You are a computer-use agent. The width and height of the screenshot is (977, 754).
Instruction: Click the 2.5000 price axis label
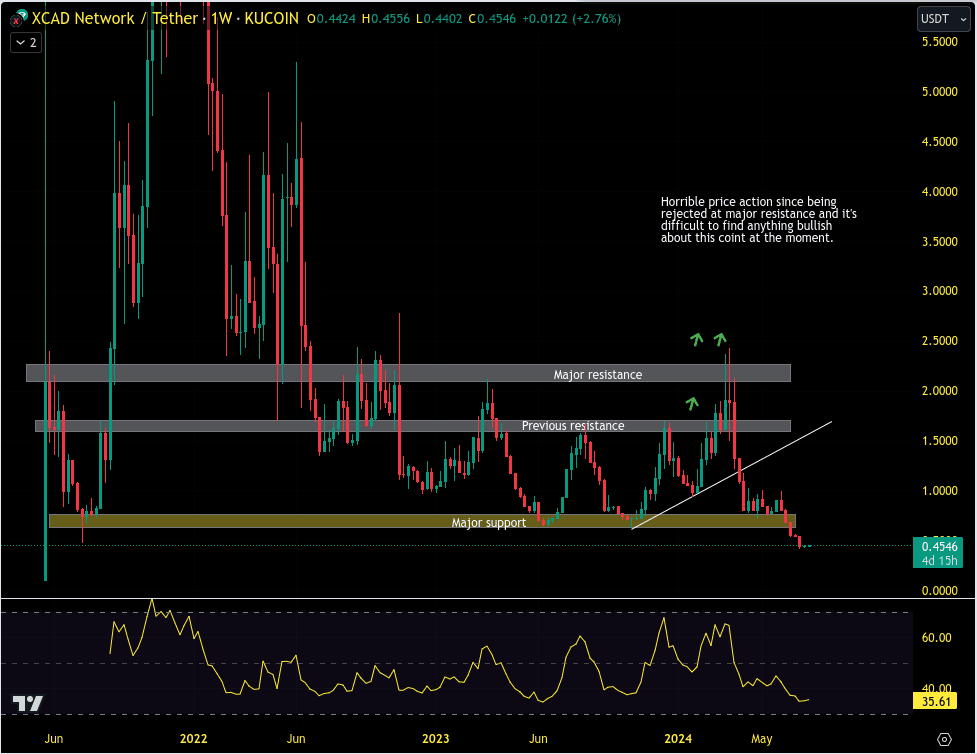(940, 340)
